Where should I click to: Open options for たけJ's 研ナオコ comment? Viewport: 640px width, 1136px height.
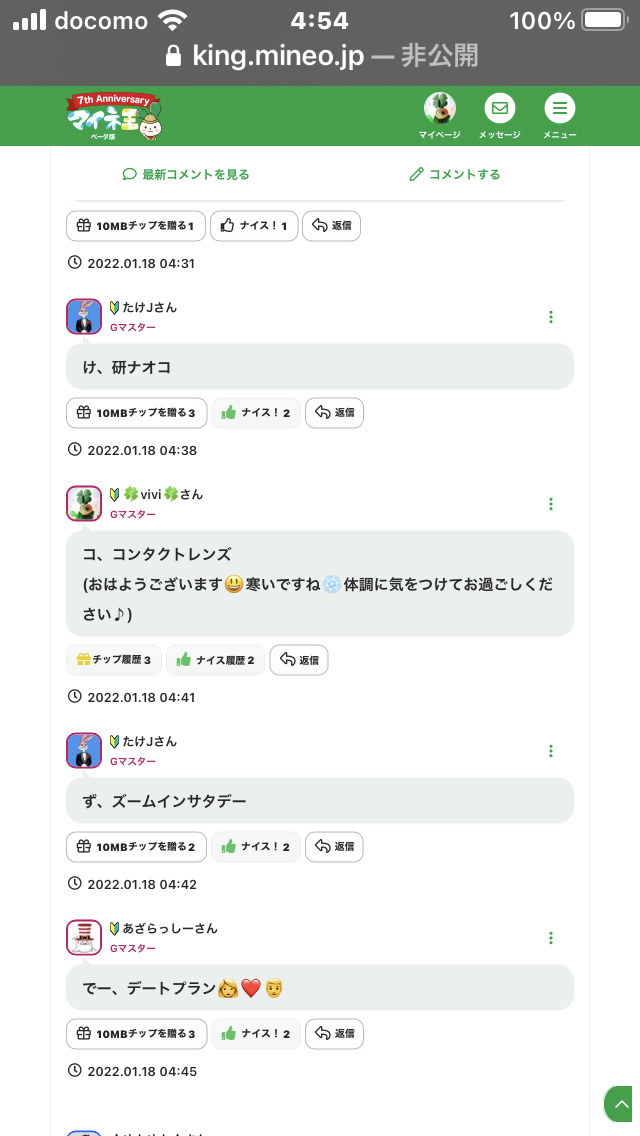coord(551,317)
